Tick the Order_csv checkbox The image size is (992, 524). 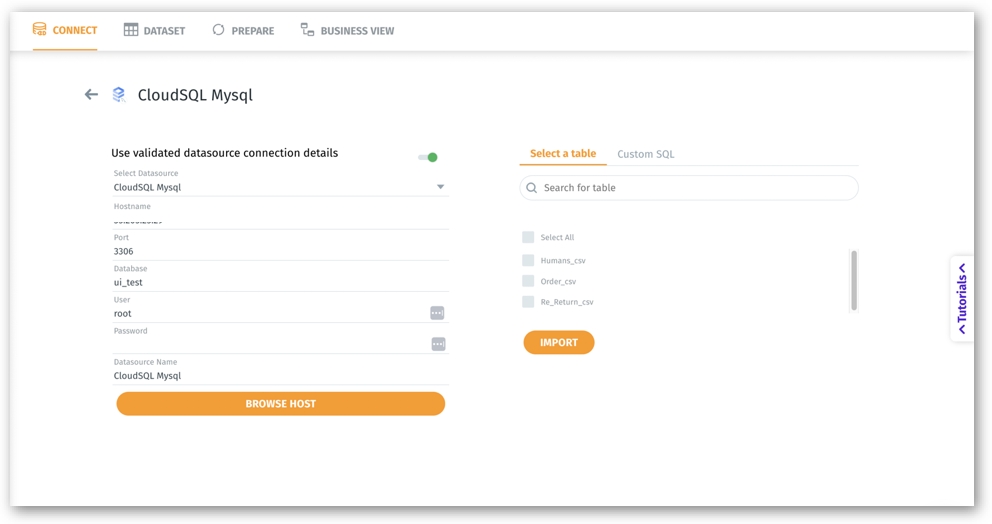[x=528, y=281]
